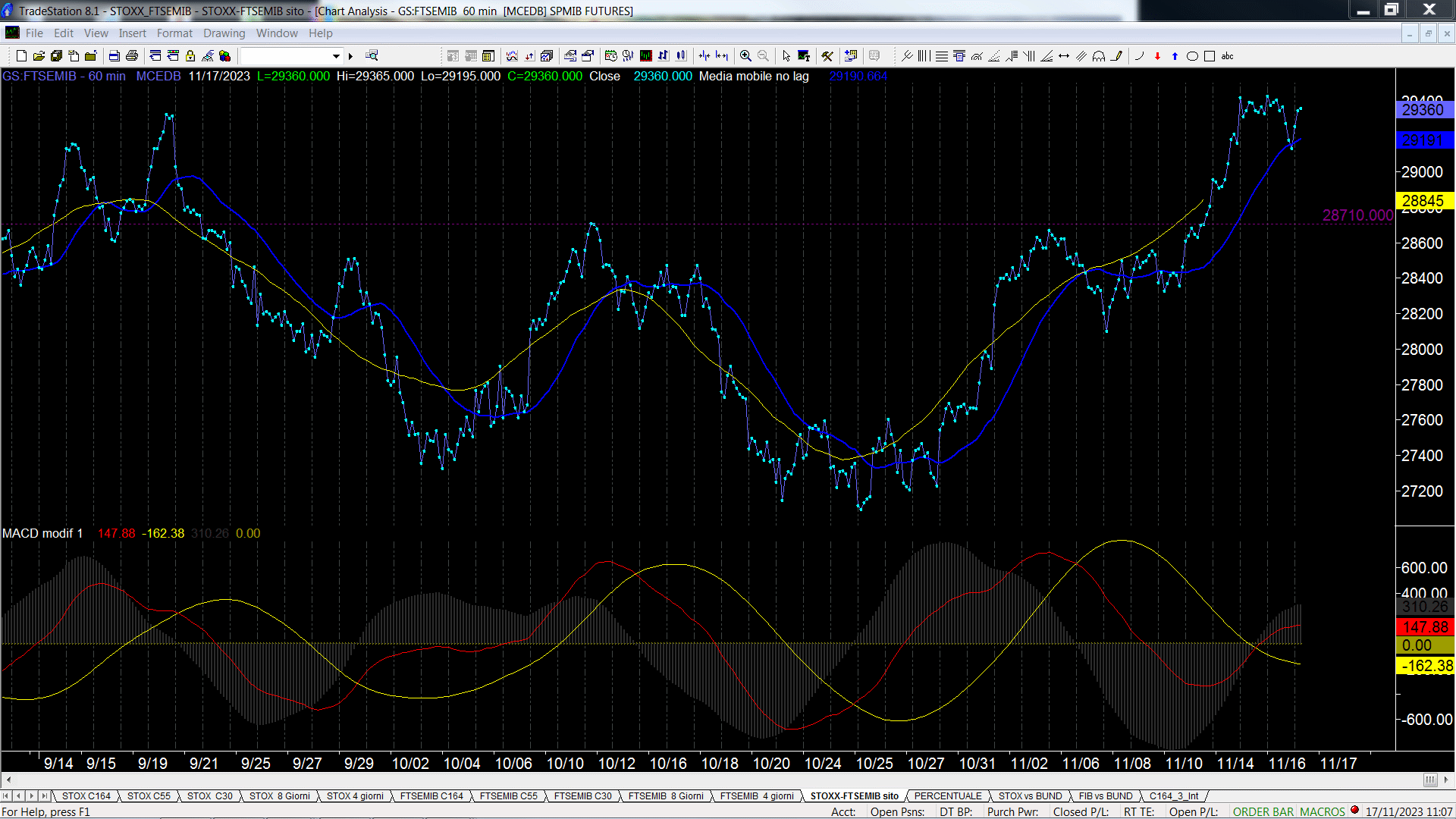Select the rectangle drawing tool

coord(1210,55)
